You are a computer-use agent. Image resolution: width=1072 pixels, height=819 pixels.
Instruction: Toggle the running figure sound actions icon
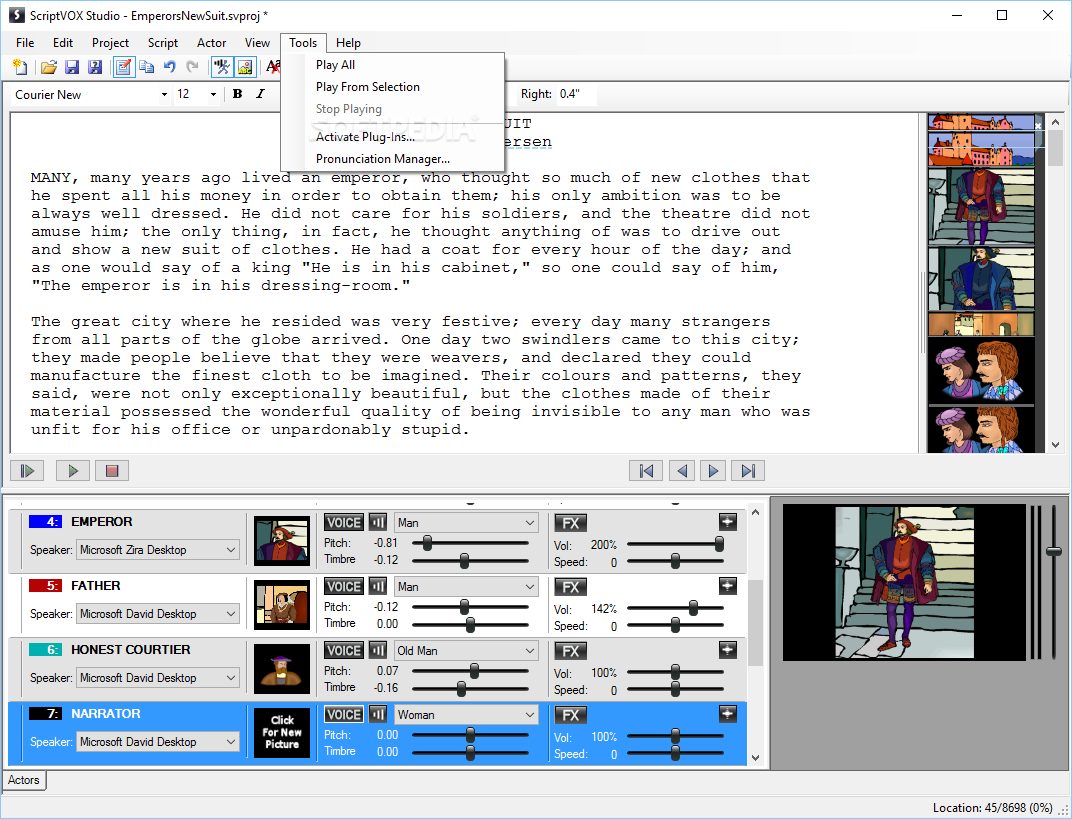[222, 67]
